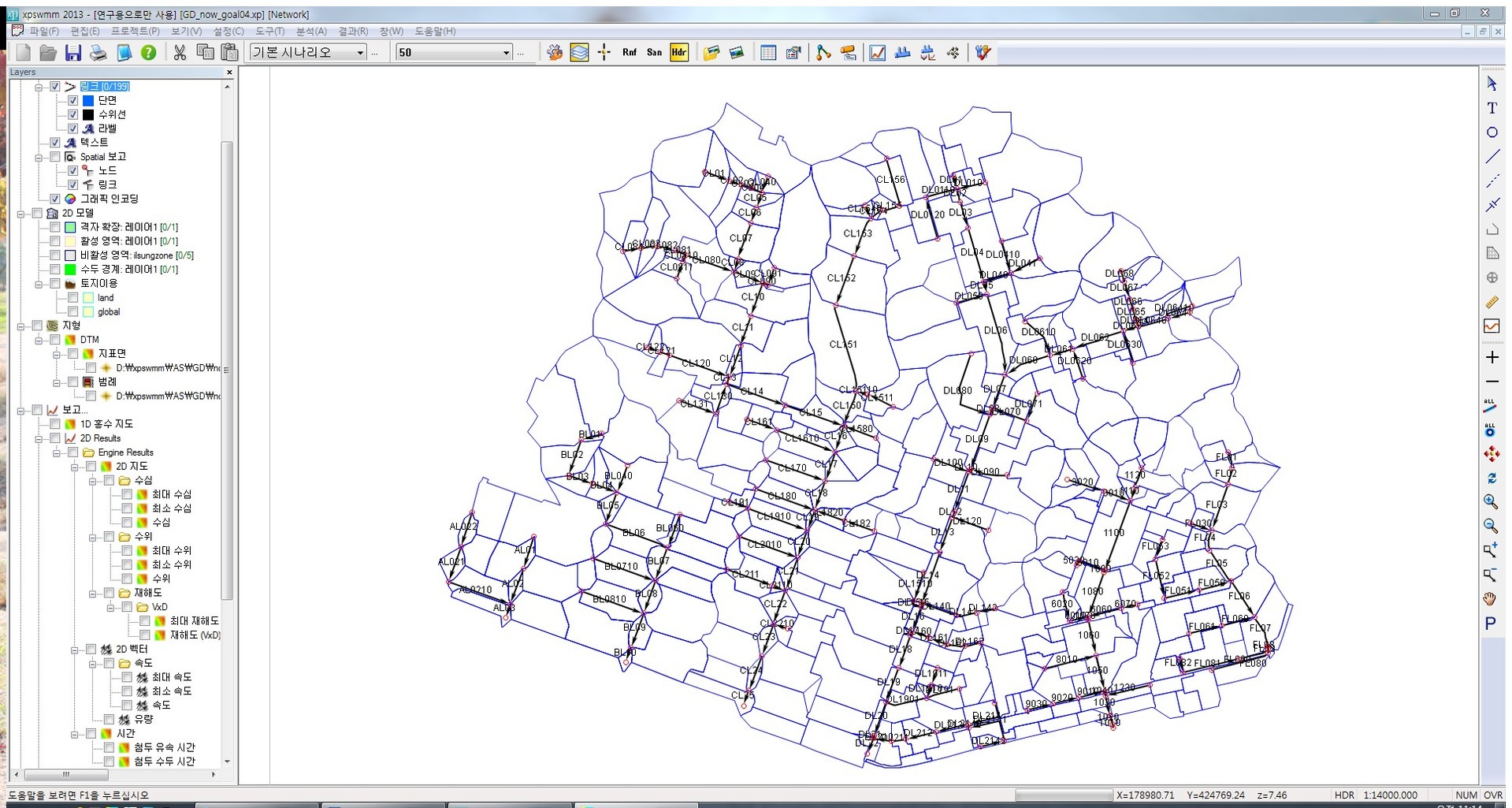Viewport: 1512px width, 808px height.
Task: Collapse the 2D Results tree node
Action: [38, 438]
